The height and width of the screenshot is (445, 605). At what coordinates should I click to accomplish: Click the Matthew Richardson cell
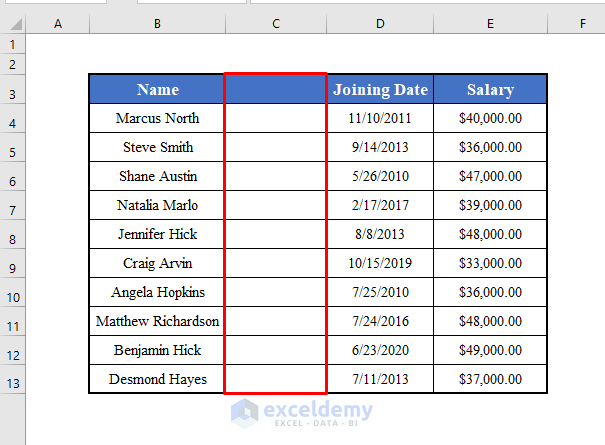coord(157,321)
